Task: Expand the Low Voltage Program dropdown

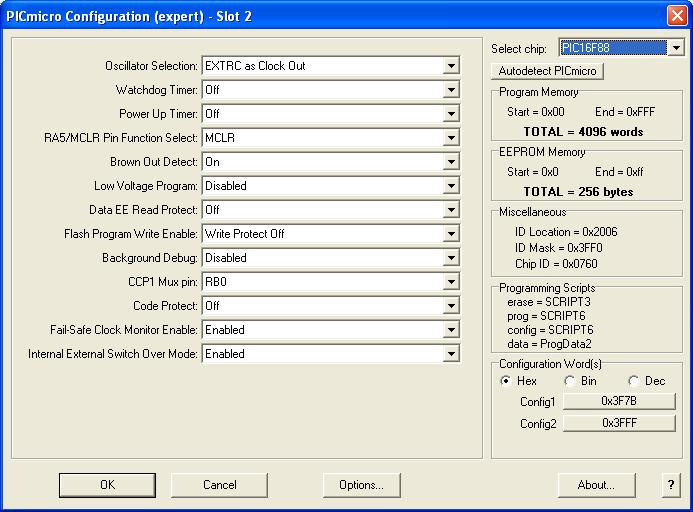Action: pos(451,186)
